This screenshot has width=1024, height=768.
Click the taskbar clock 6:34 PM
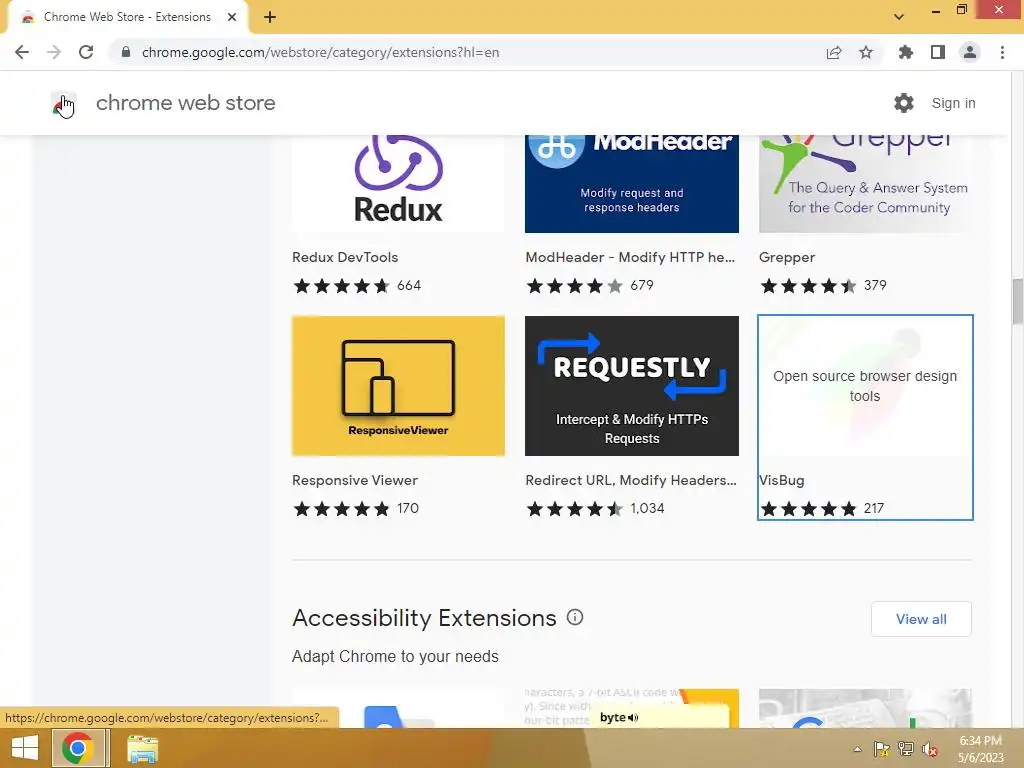click(x=980, y=741)
